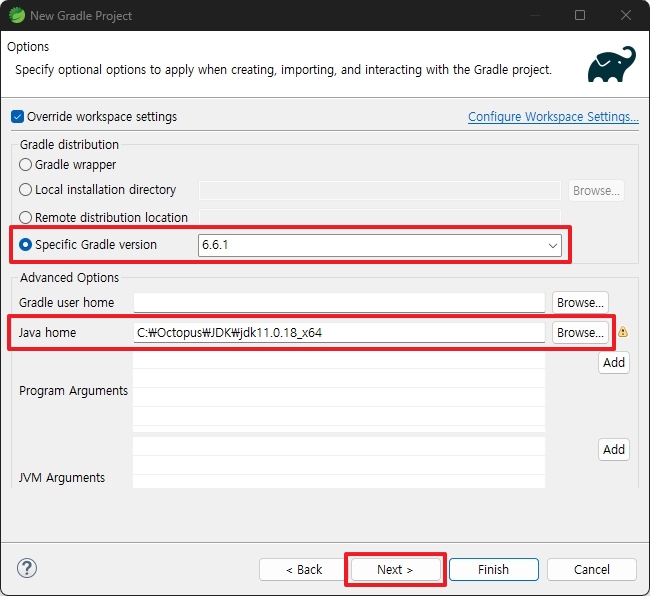This screenshot has width=650, height=596.
Task: Select Specific Gradle version option
Action: click(x=25, y=245)
